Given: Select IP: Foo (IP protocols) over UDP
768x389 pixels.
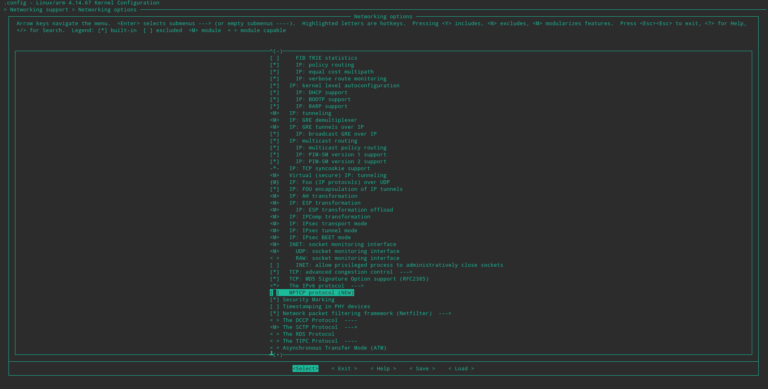Looking at the screenshot, I should (x=330, y=182).
